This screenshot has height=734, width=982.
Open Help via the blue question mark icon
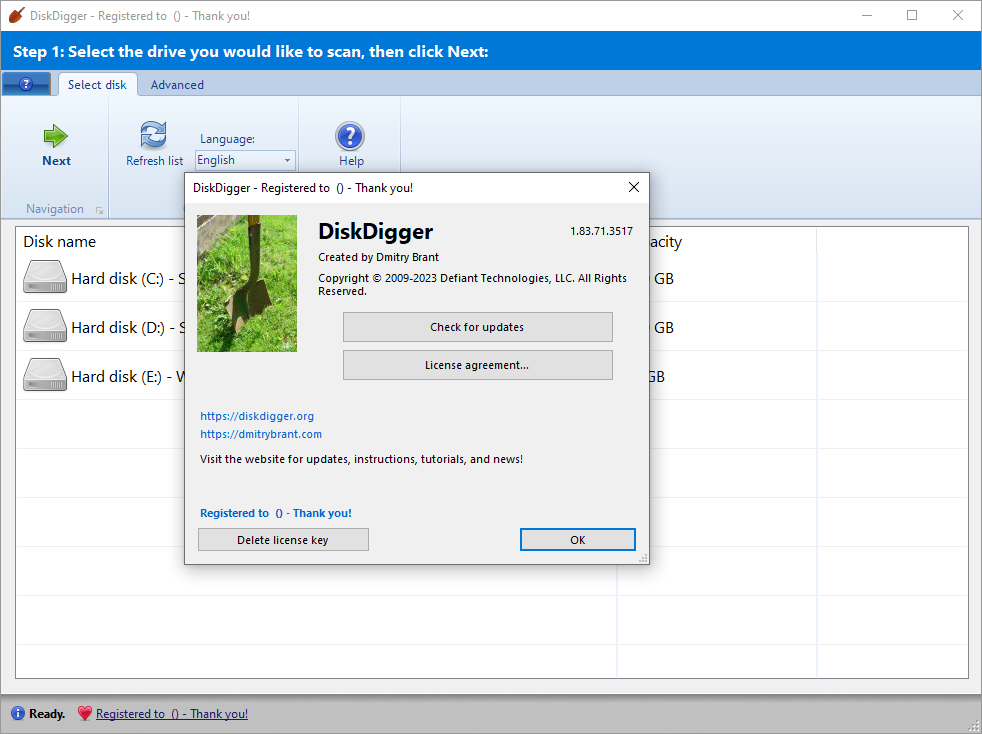(x=350, y=136)
